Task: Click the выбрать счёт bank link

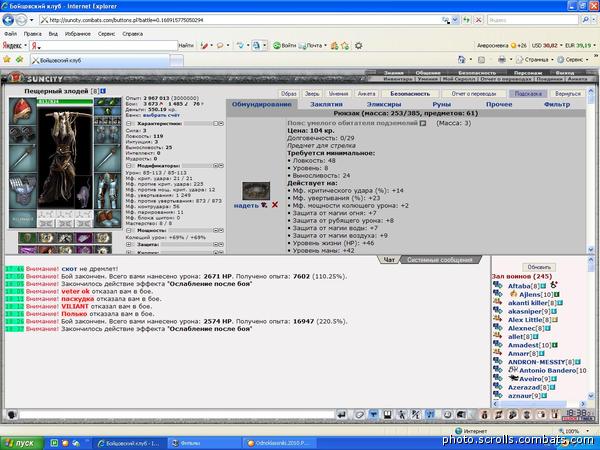Action: (x=161, y=115)
